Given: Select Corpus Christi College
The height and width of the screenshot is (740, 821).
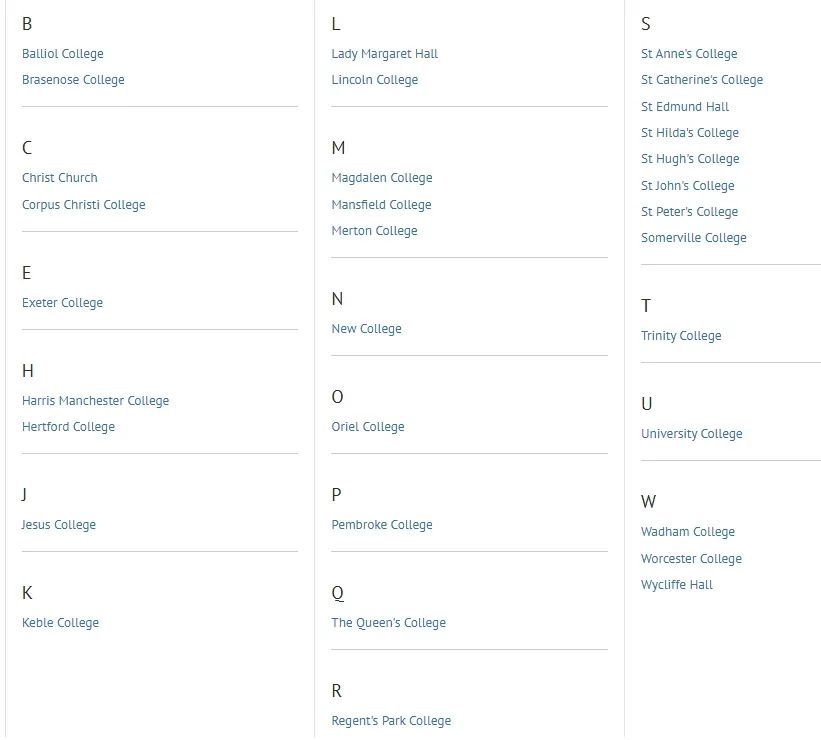Looking at the screenshot, I should coord(83,205).
